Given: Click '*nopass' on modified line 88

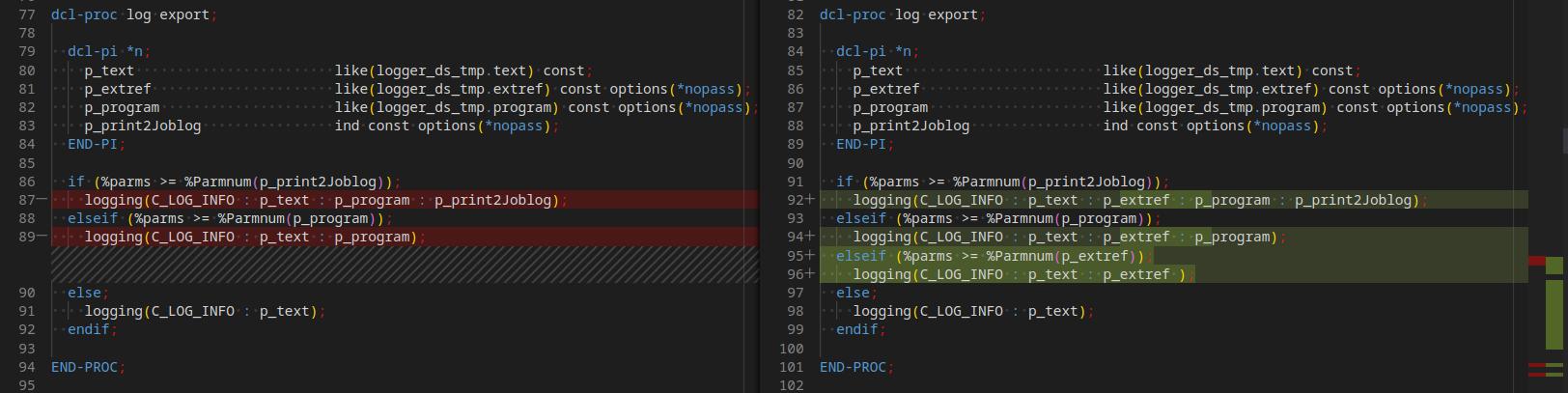Looking at the screenshot, I should point(1282,126).
